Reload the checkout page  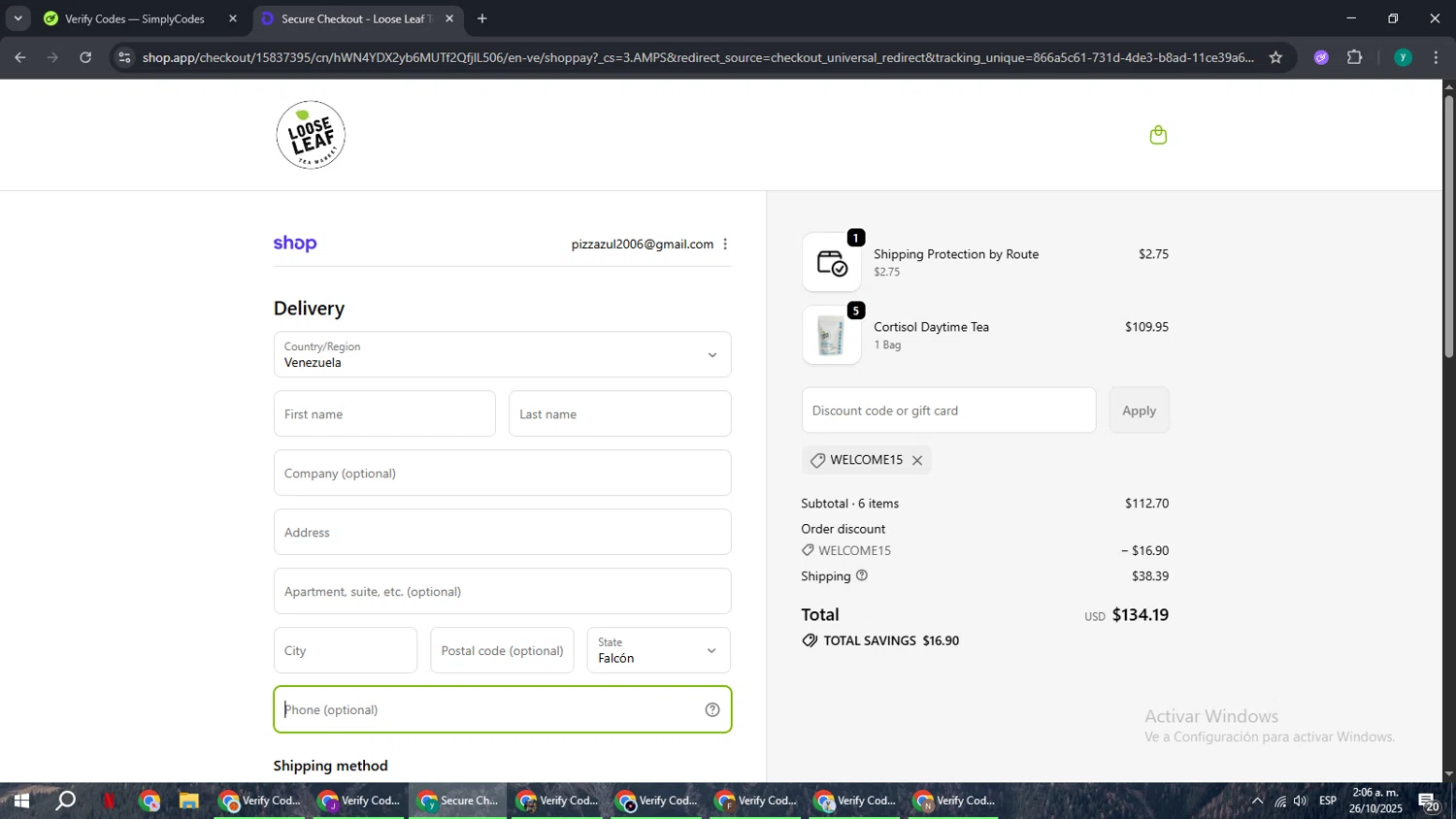(x=85, y=57)
